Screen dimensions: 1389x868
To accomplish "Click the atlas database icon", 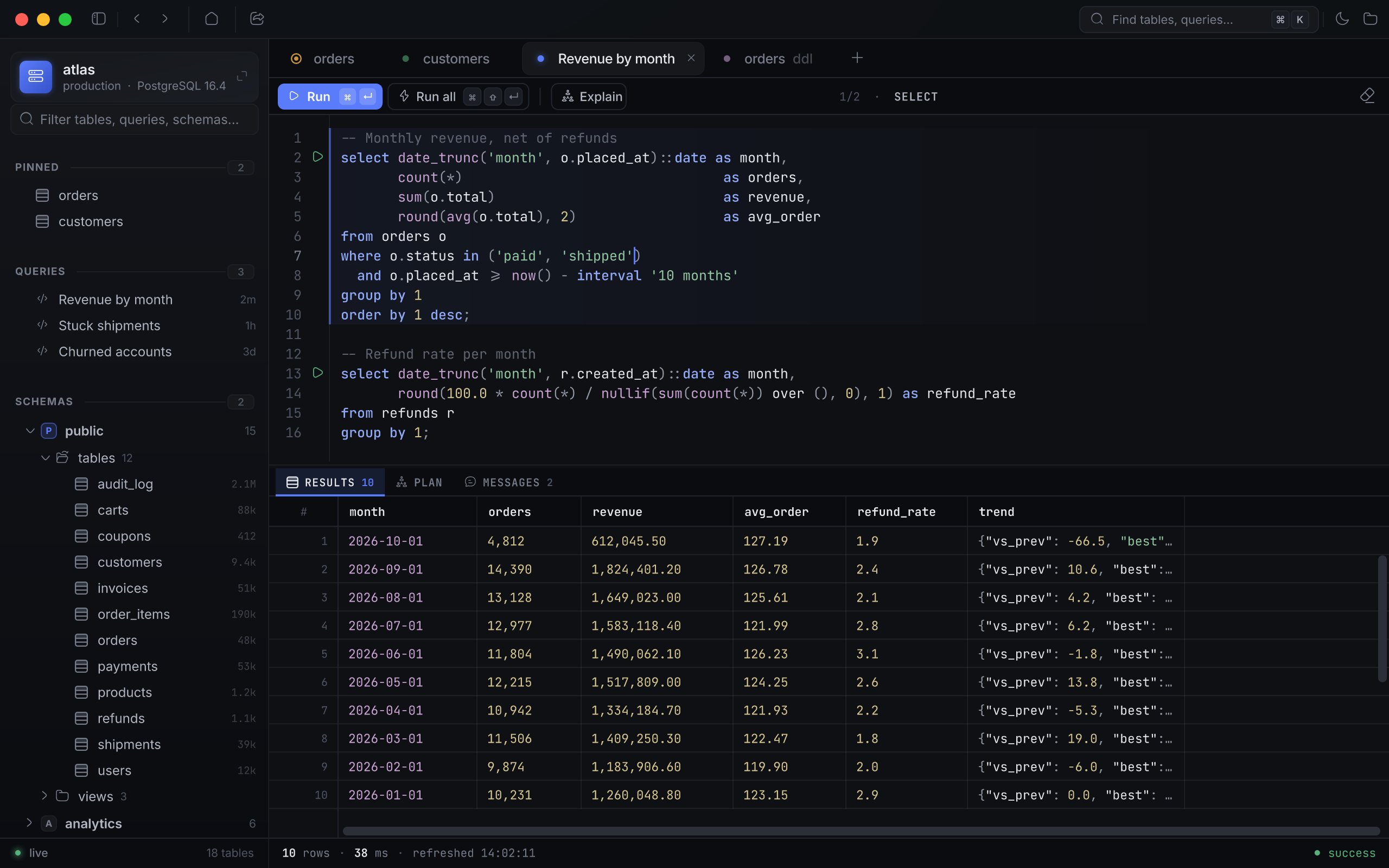I will pyautogui.click(x=36, y=77).
